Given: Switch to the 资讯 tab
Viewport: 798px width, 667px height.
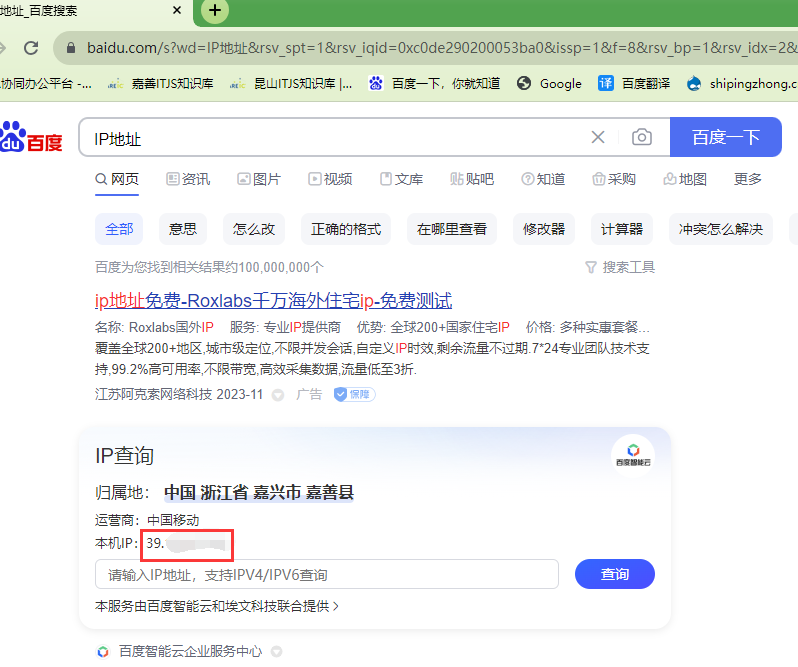Looking at the screenshot, I should pos(188,179).
